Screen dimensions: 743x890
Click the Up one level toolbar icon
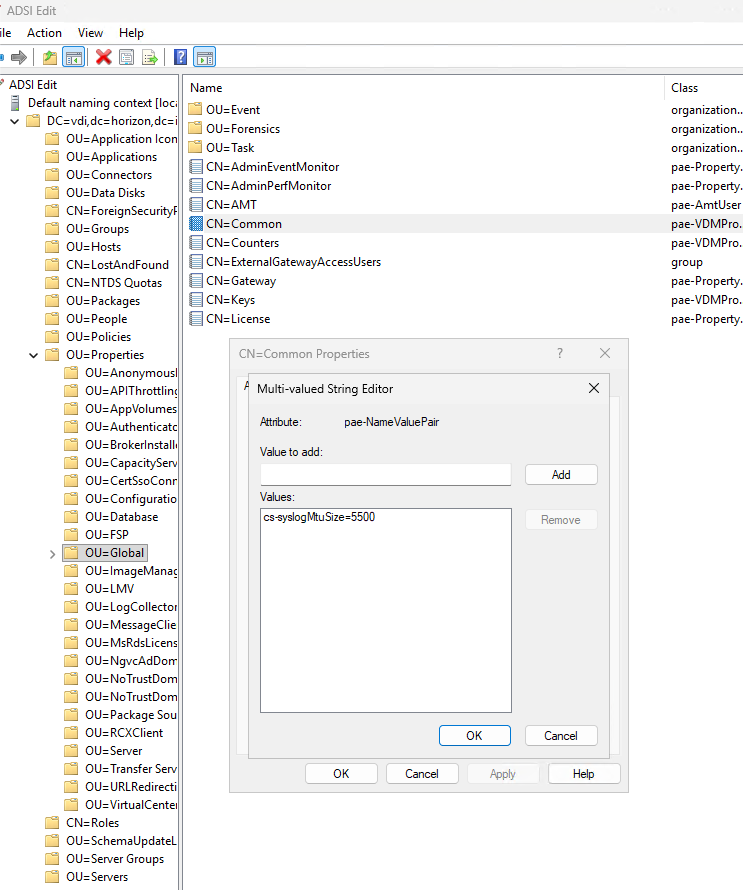pyautogui.click(x=50, y=57)
